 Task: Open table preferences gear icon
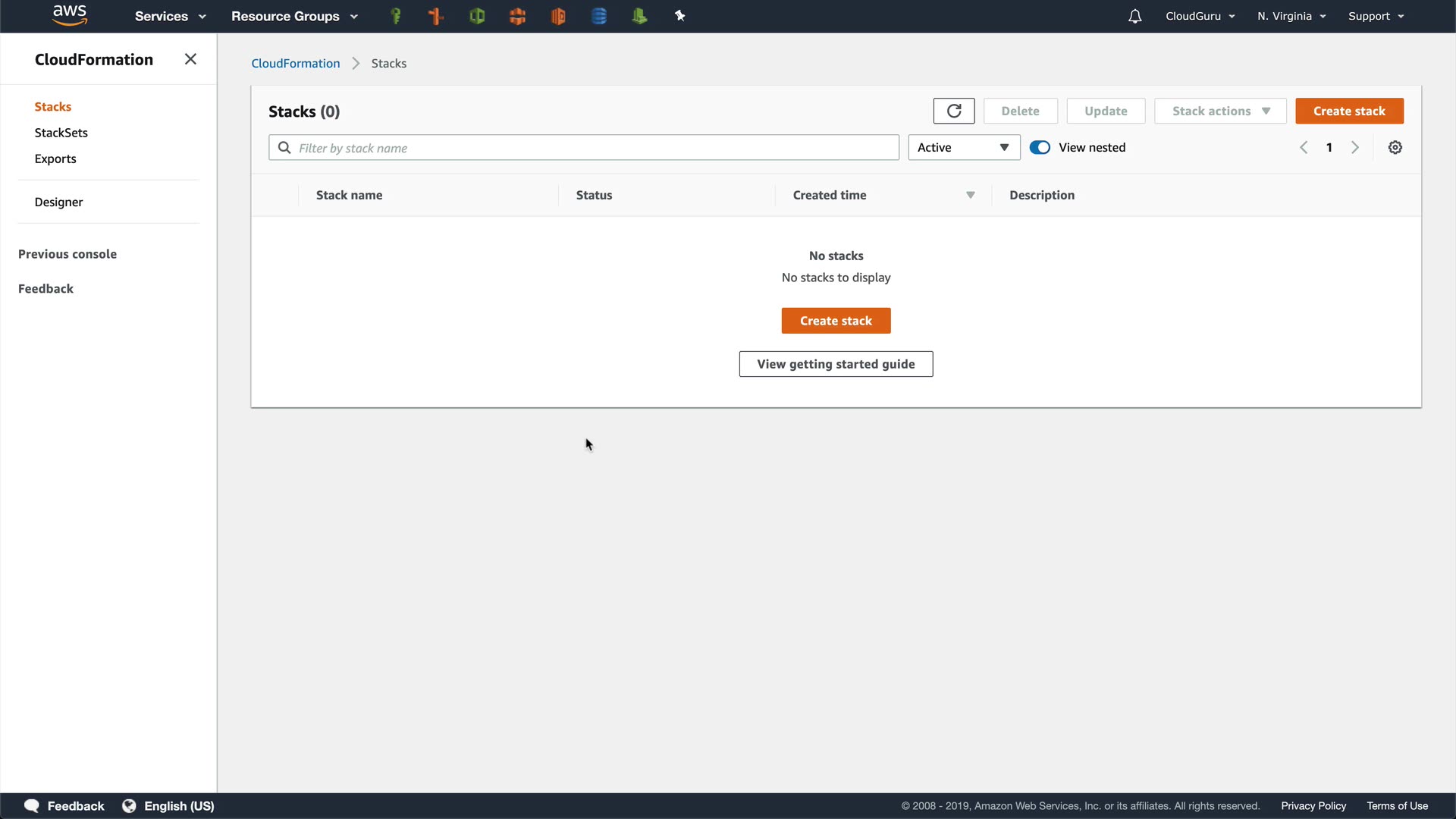click(x=1395, y=148)
